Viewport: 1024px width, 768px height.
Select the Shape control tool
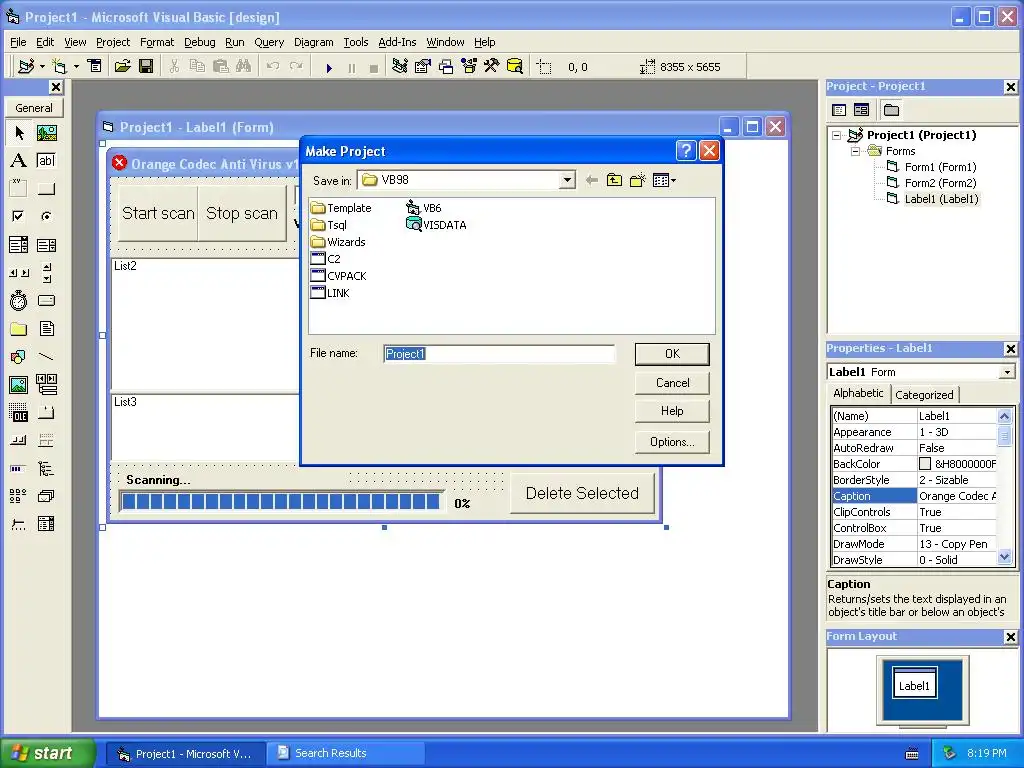(19, 357)
